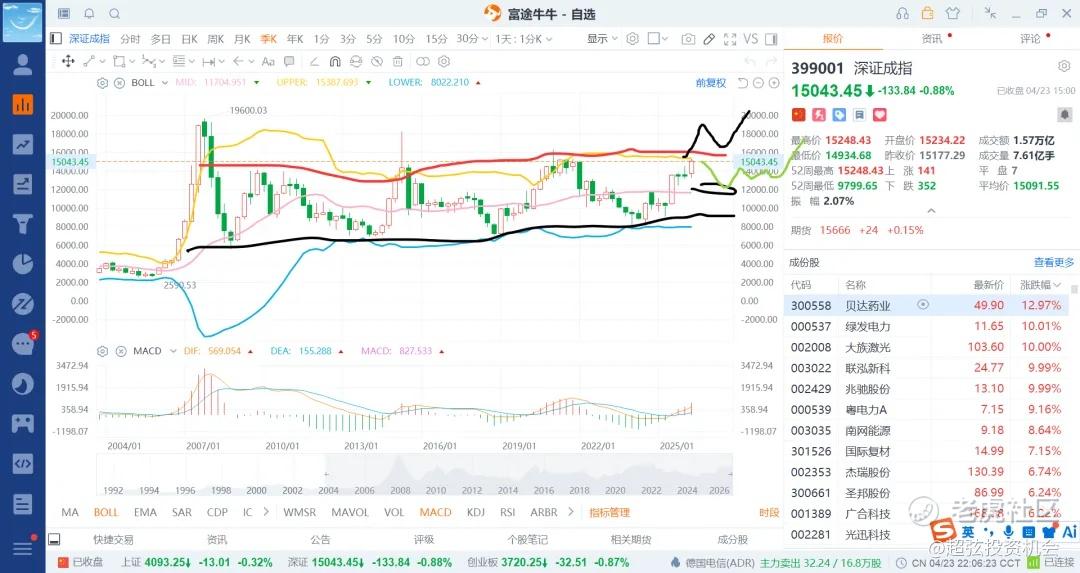Click the notification bell in title bar
1080x573 pixels.
click(90, 13)
